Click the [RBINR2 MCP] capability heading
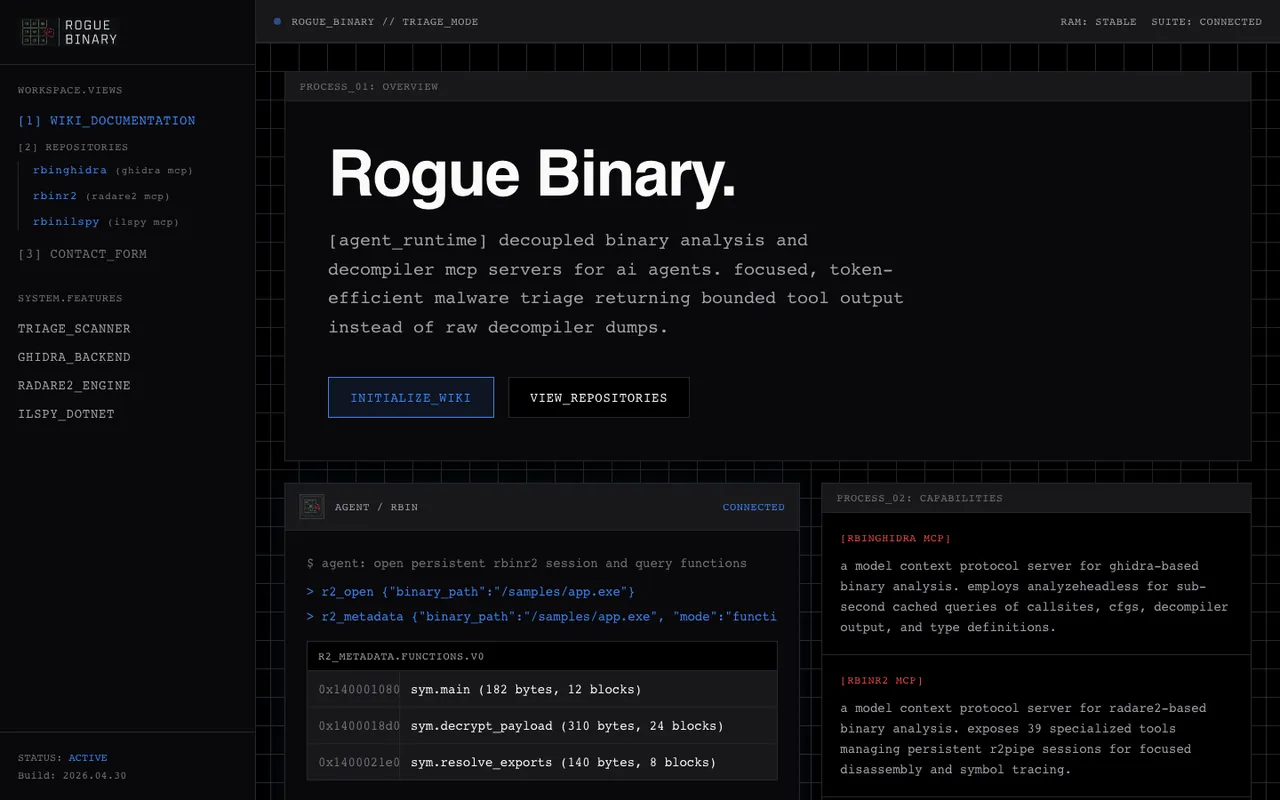1280x800 pixels. [x=881, y=680]
